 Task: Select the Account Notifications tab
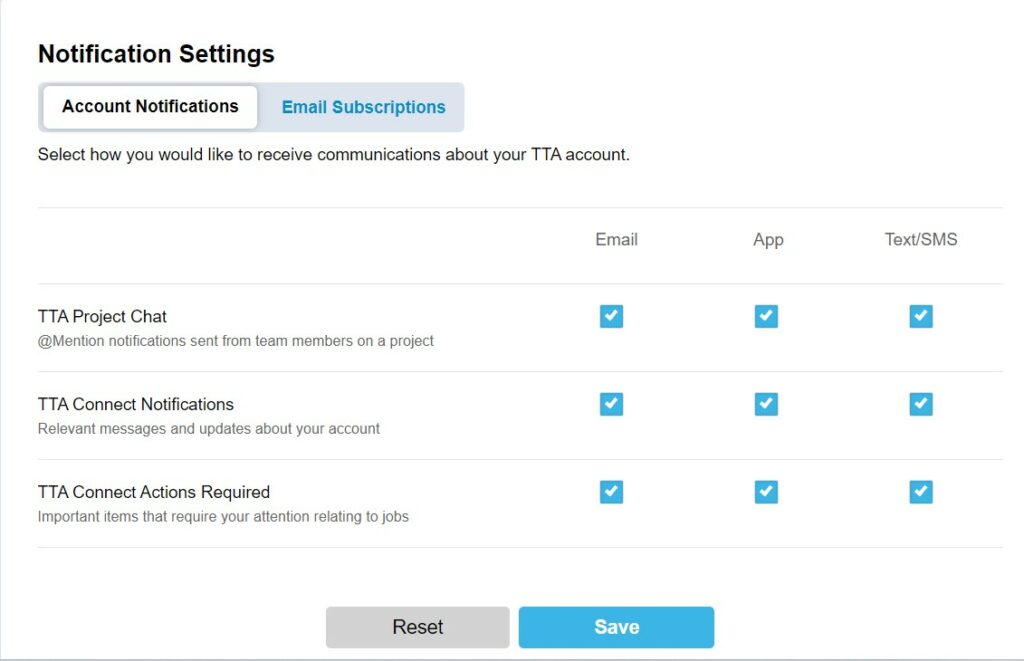[149, 106]
